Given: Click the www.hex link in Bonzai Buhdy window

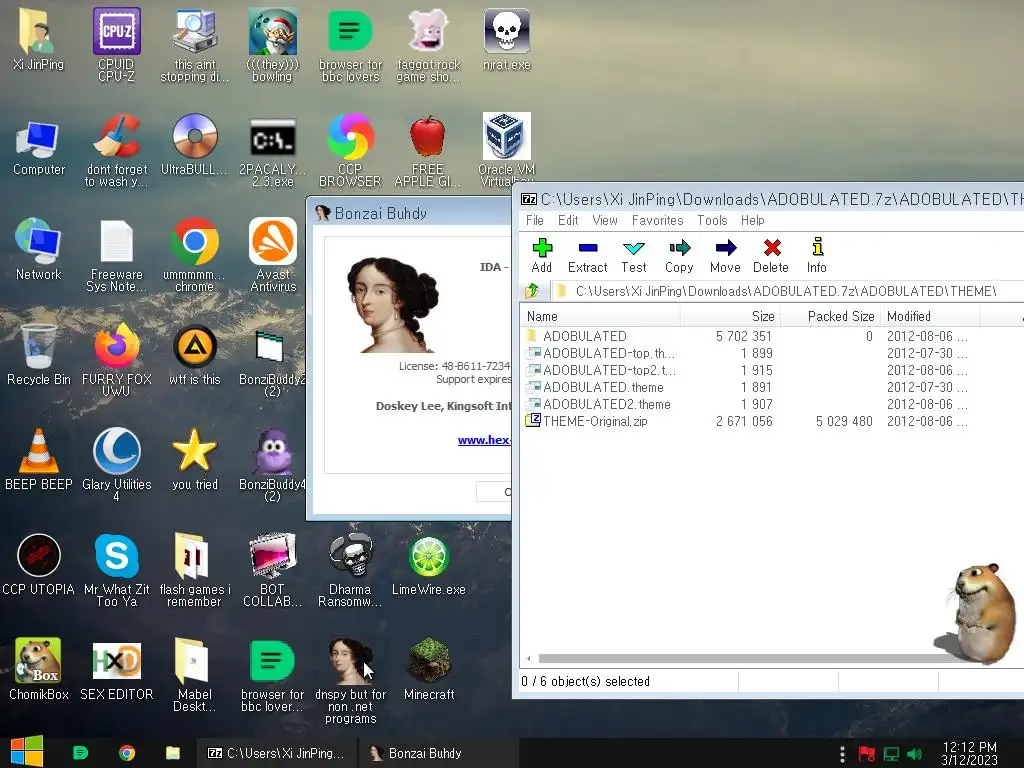Looking at the screenshot, I should [x=484, y=440].
